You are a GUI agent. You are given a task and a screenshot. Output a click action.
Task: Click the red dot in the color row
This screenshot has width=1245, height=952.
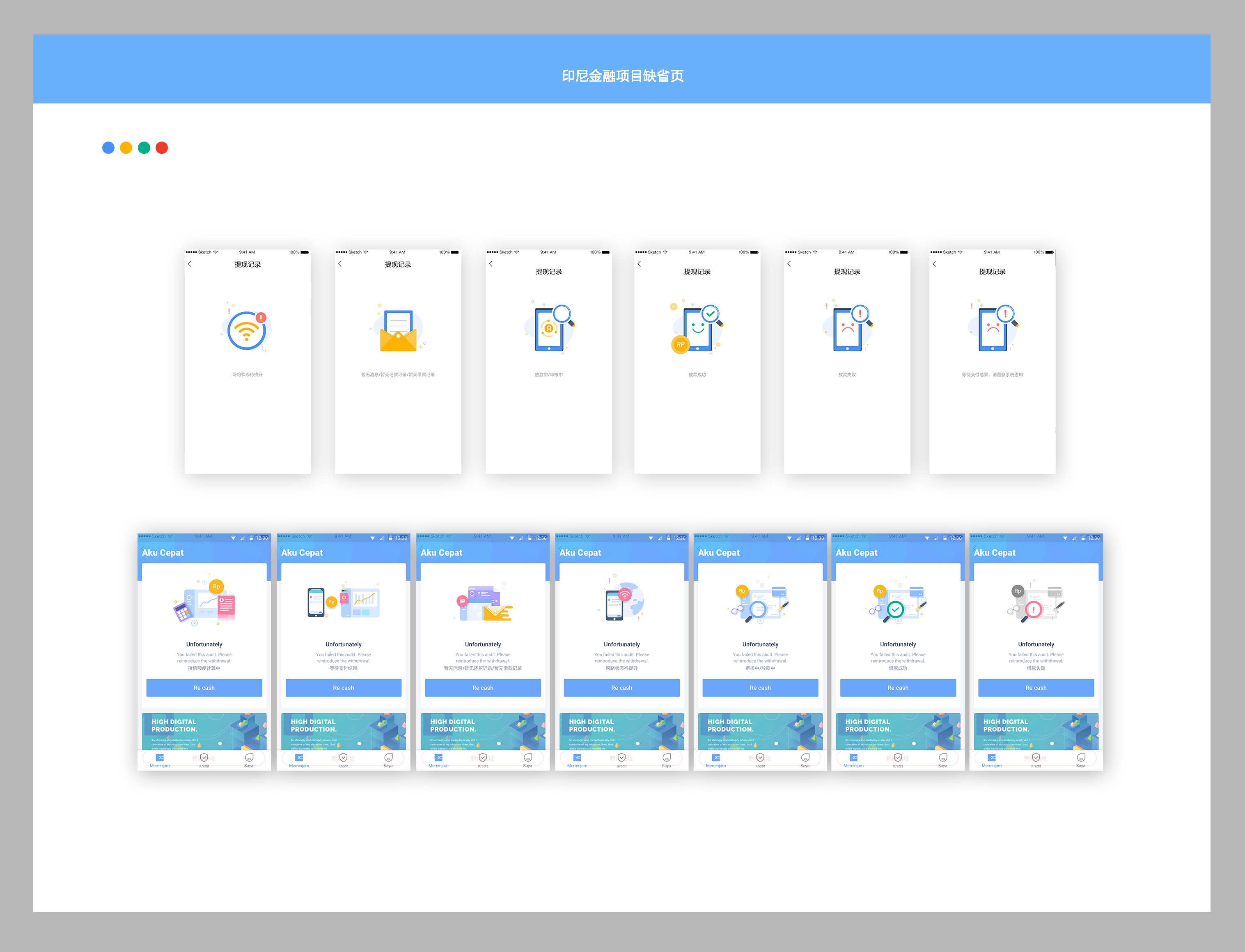click(162, 148)
